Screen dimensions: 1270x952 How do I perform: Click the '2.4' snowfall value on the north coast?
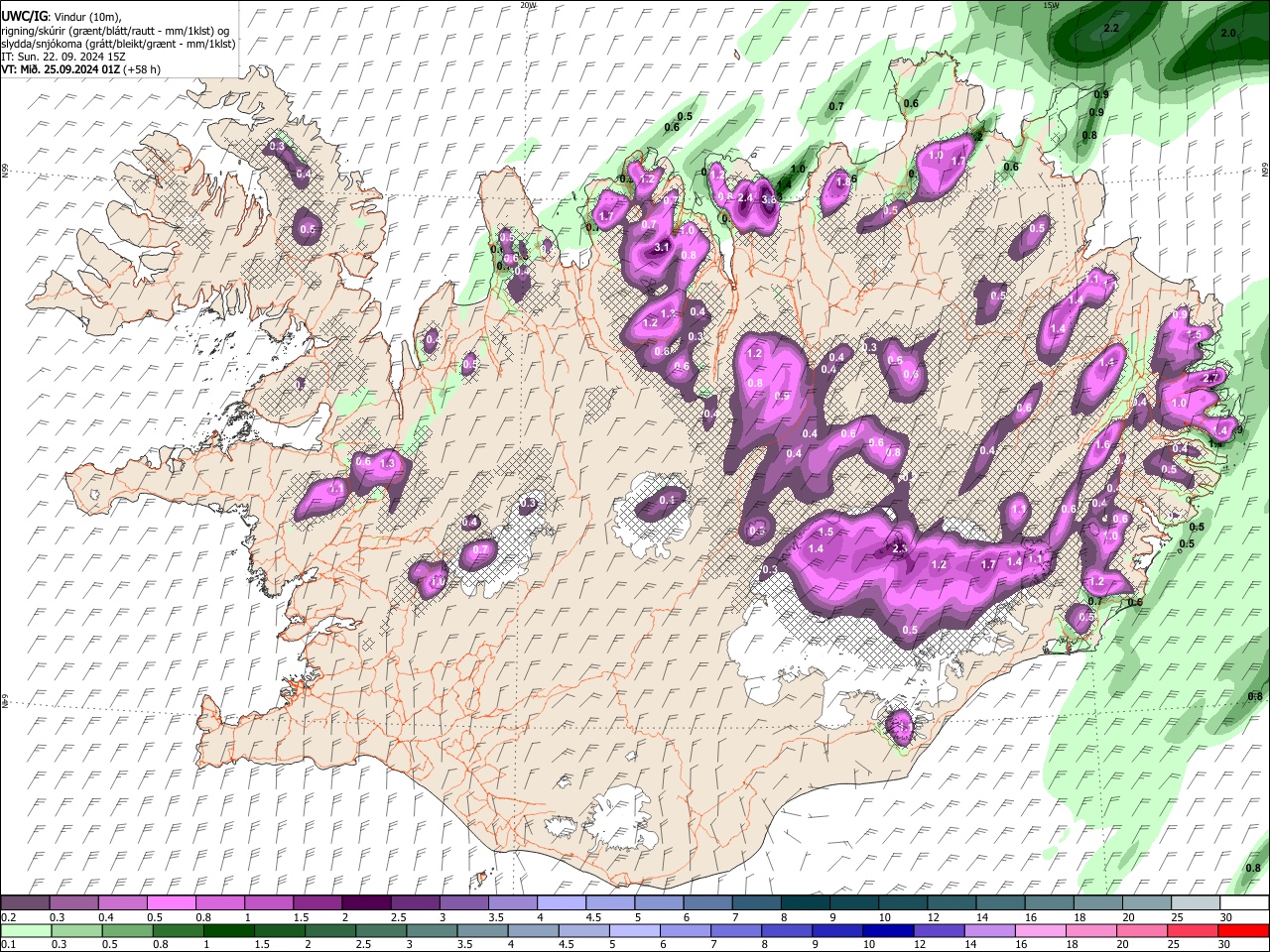tap(746, 197)
